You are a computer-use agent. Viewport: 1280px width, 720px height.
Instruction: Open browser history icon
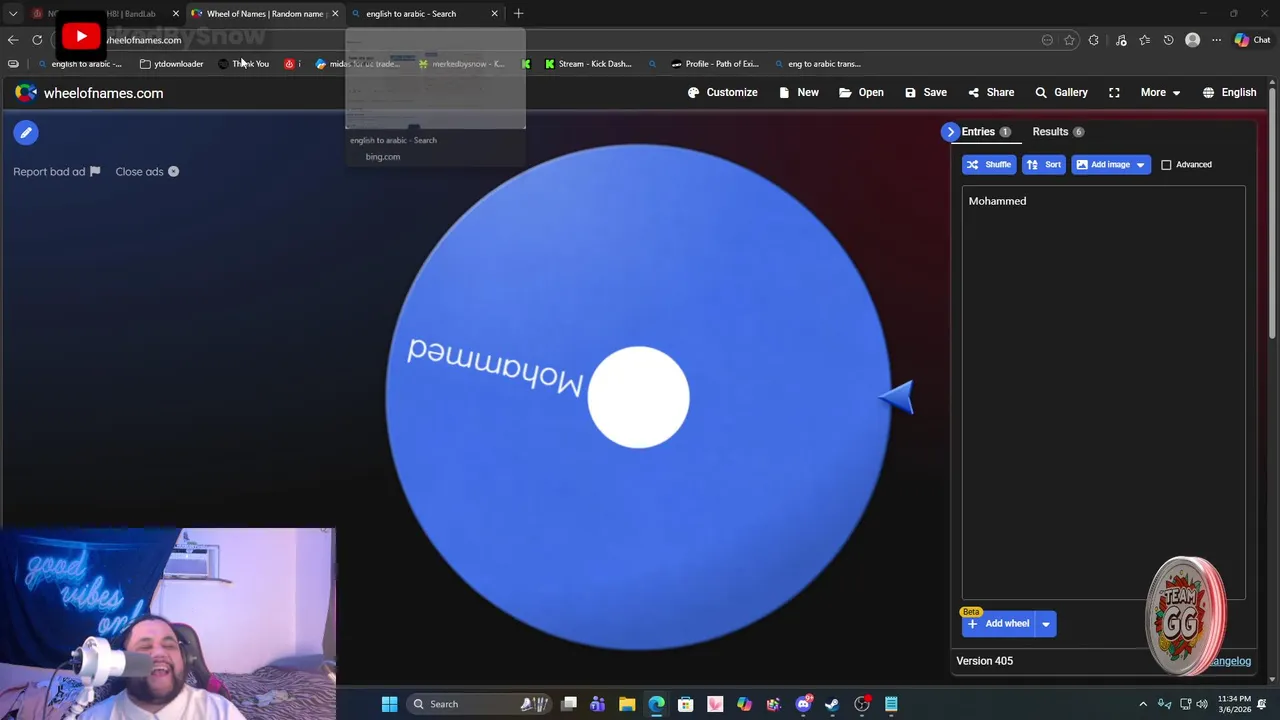[x=1168, y=40]
